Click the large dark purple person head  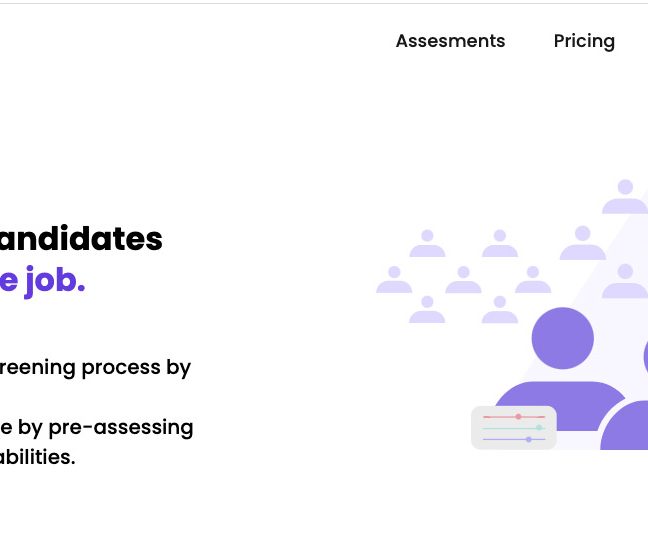(562, 338)
